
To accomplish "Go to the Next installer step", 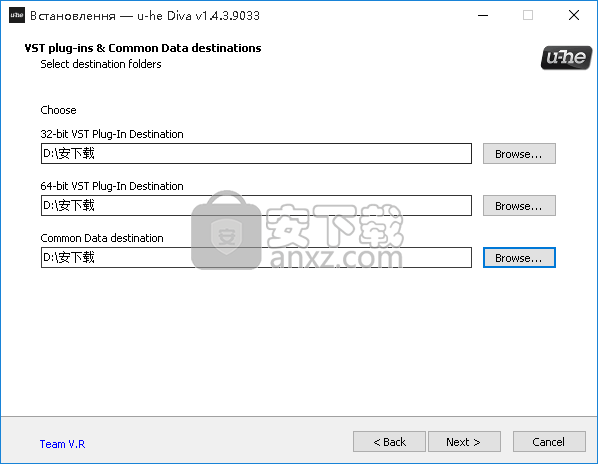I will coord(464,442).
